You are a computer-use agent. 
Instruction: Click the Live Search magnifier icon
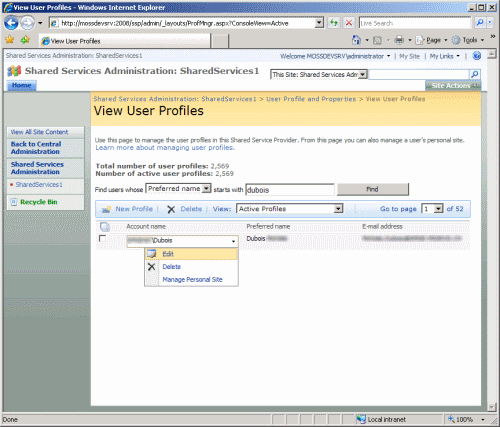click(x=480, y=23)
